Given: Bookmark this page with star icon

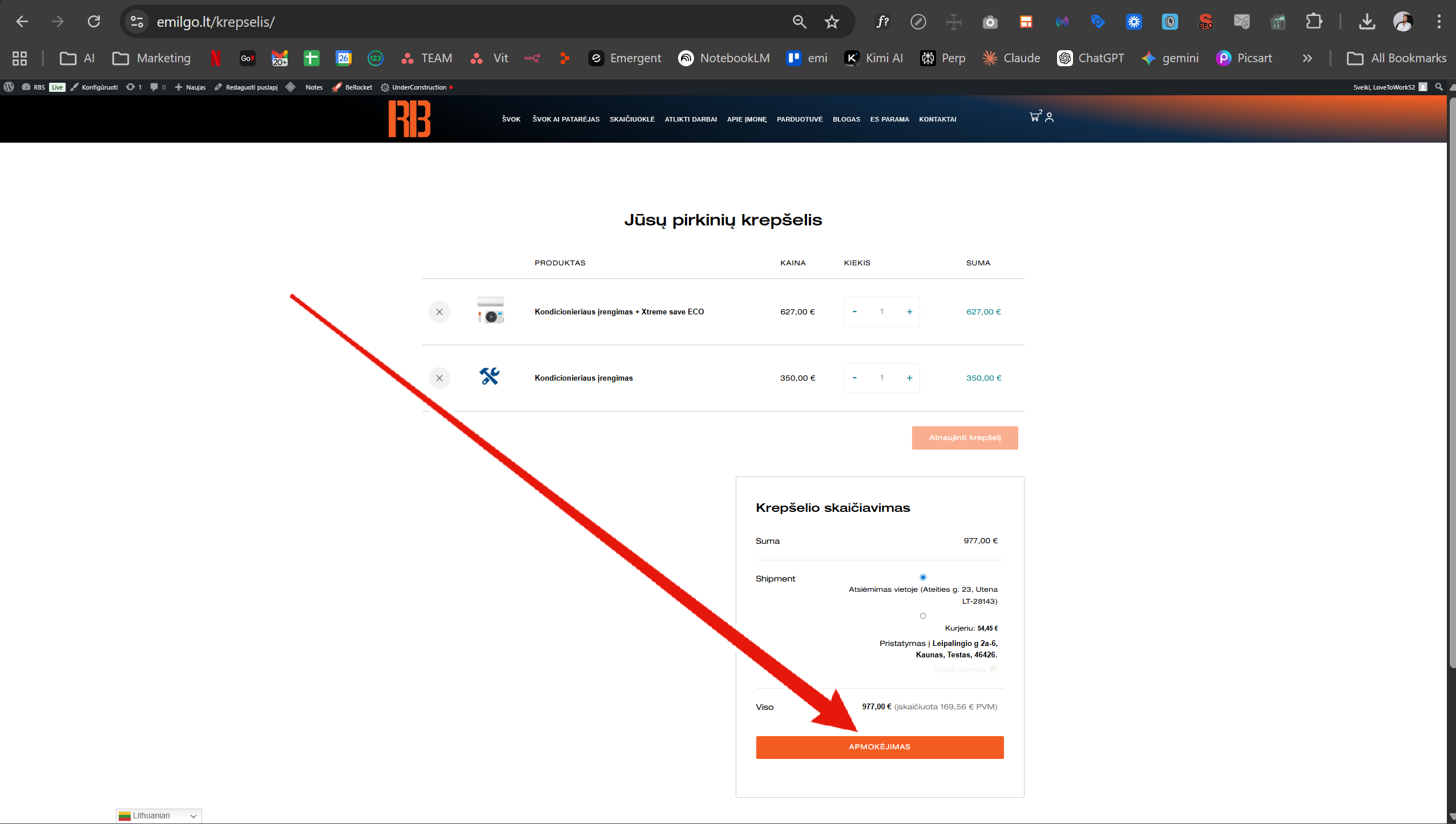Looking at the screenshot, I should [832, 22].
